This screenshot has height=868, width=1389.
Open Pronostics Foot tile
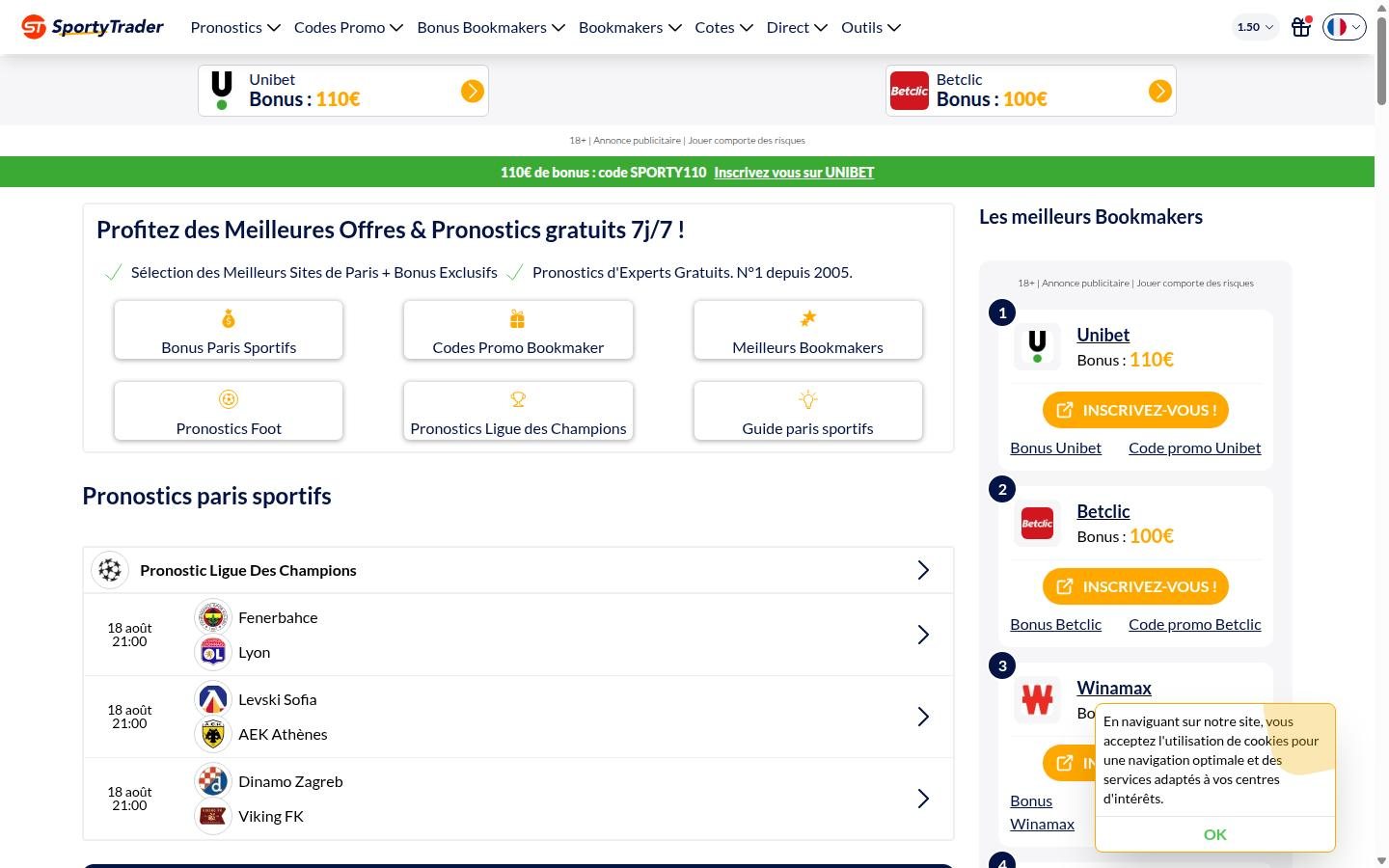[229, 411]
